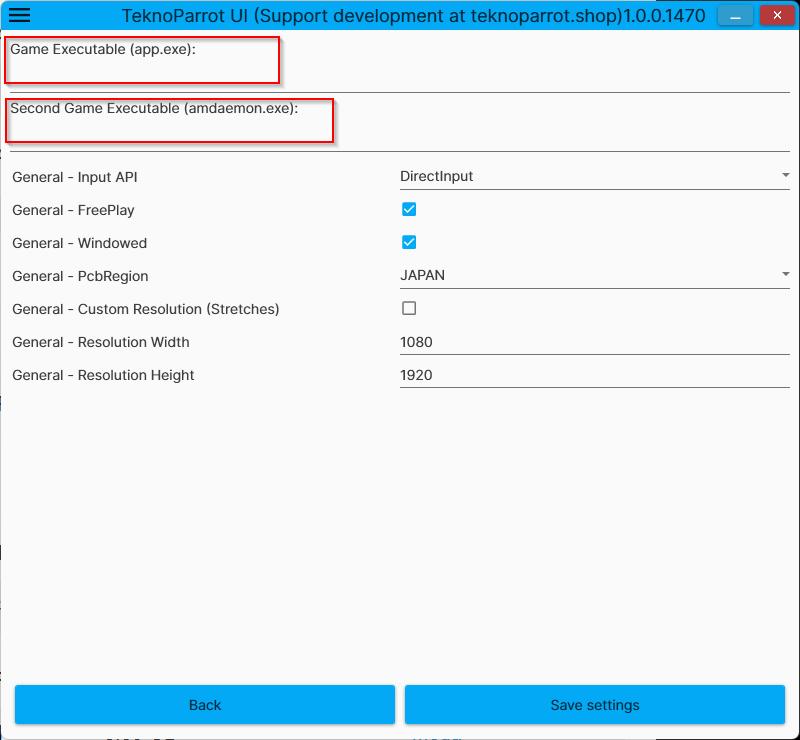Click the General - Resolution Height label
This screenshot has width=800, height=740.
point(103,375)
